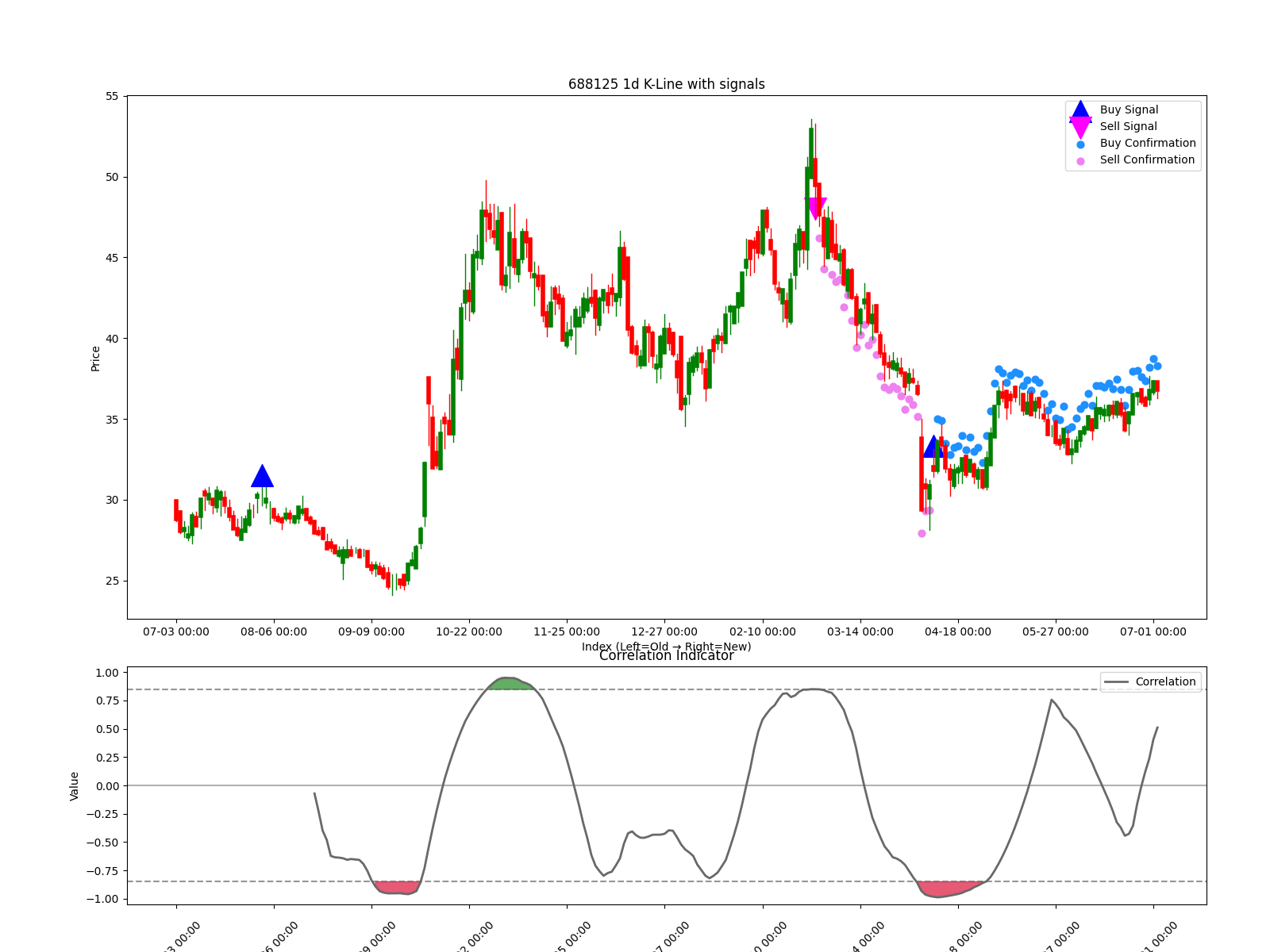Click the blue Buy Signal triangle in legend
The image size is (1270, 952).
click(x=1080, y=110)
